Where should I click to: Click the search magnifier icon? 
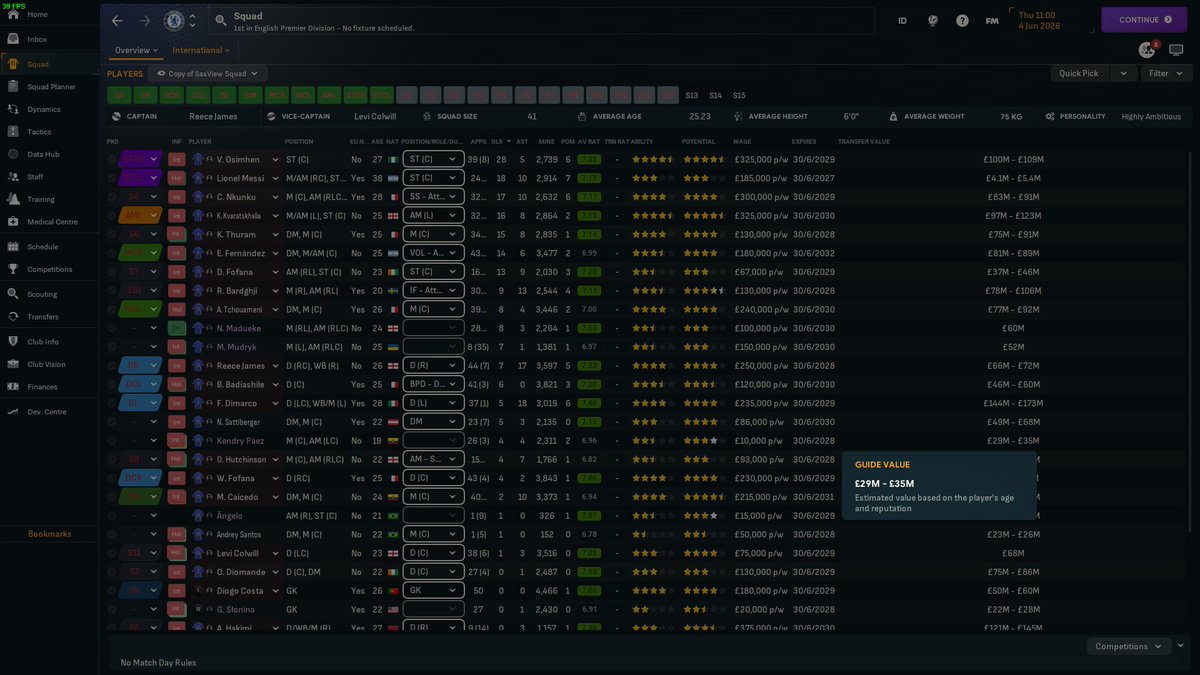click(220, 20)
